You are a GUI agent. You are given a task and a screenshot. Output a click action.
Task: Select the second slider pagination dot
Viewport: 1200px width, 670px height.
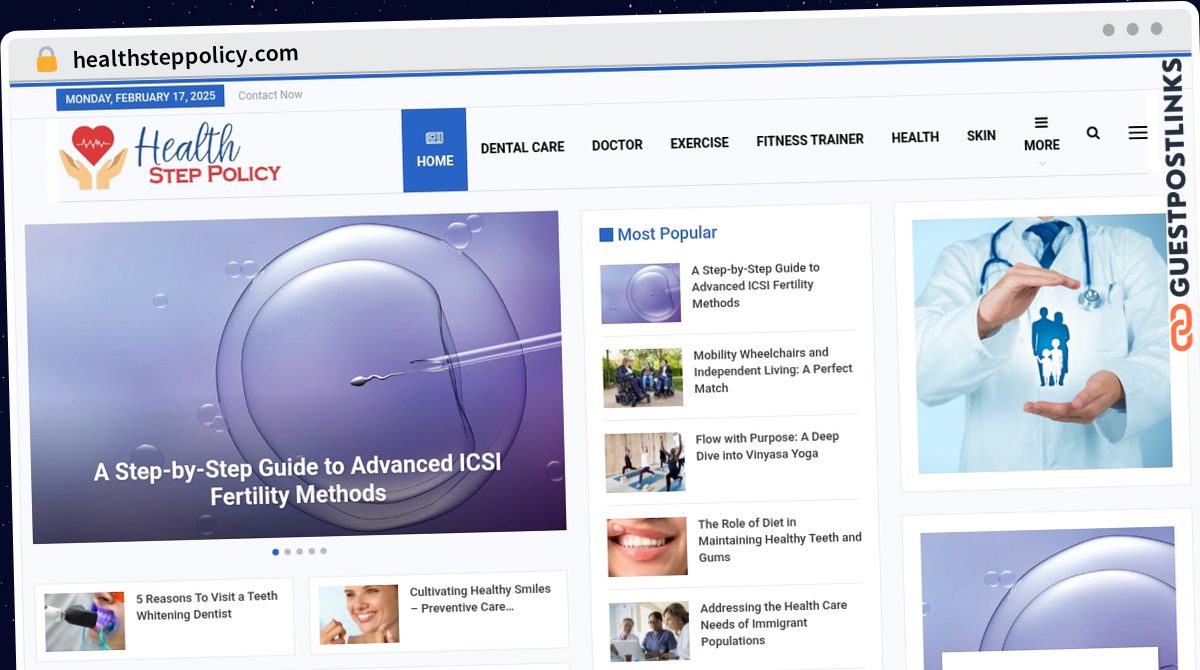pos(287,551)
